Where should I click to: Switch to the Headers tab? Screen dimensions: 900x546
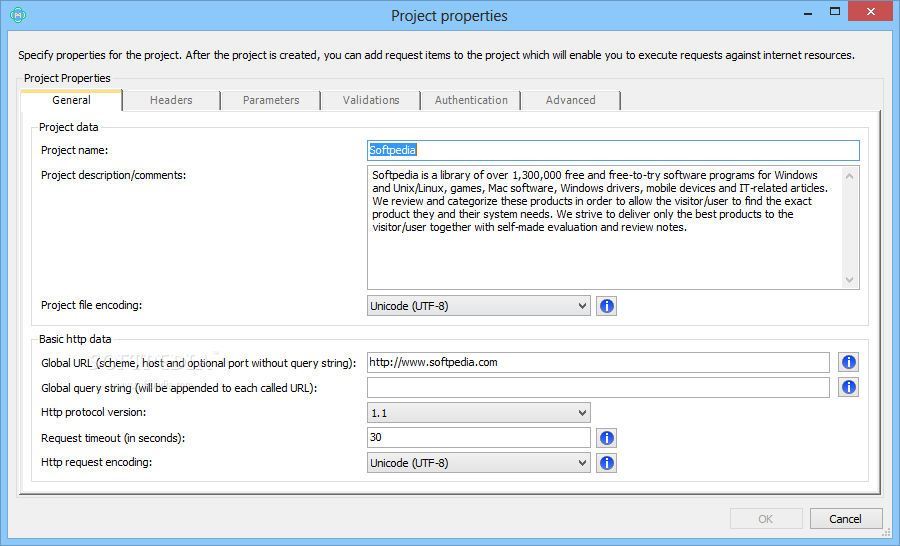pos(171,100)
